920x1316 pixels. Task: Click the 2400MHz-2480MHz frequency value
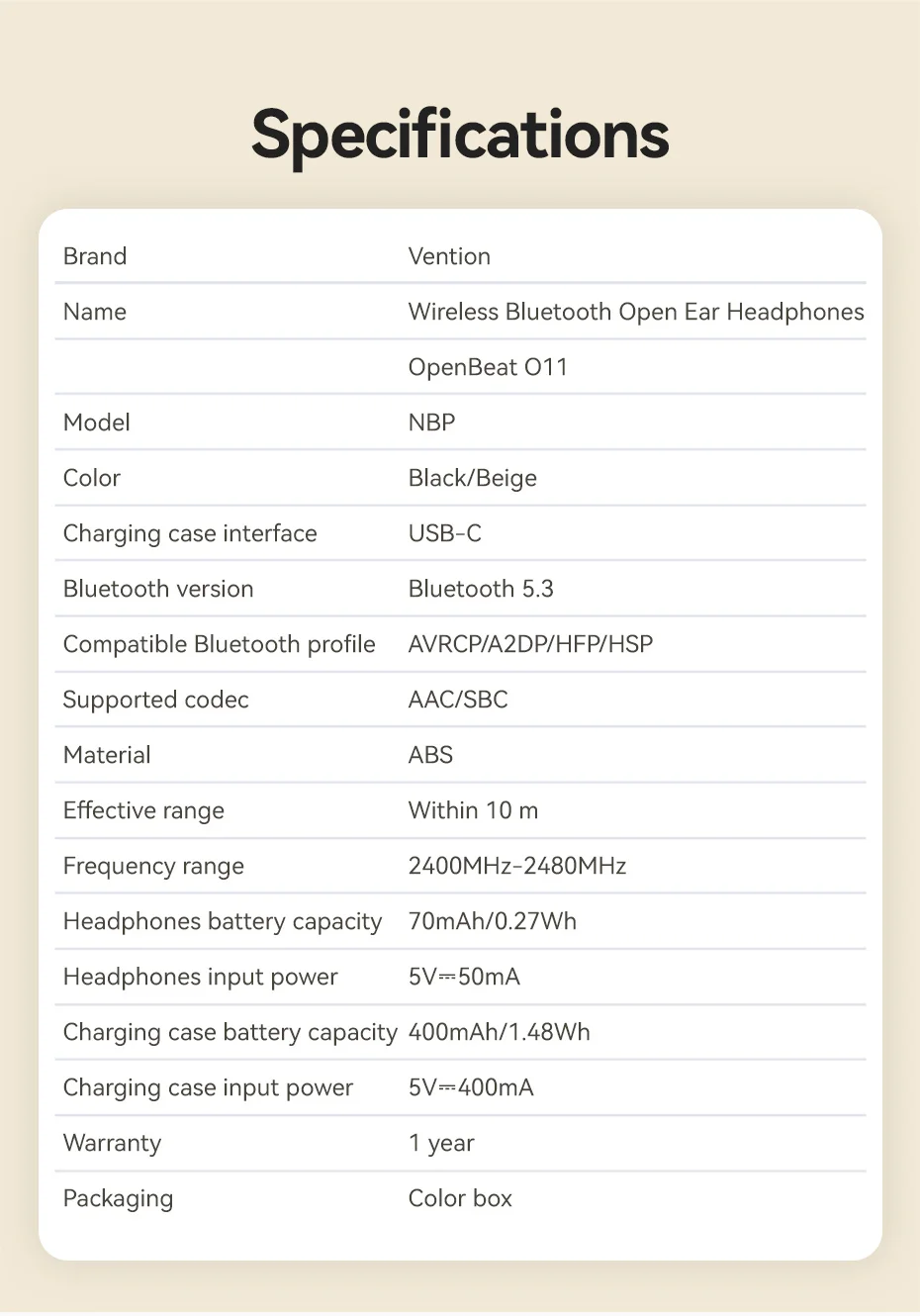516,866
